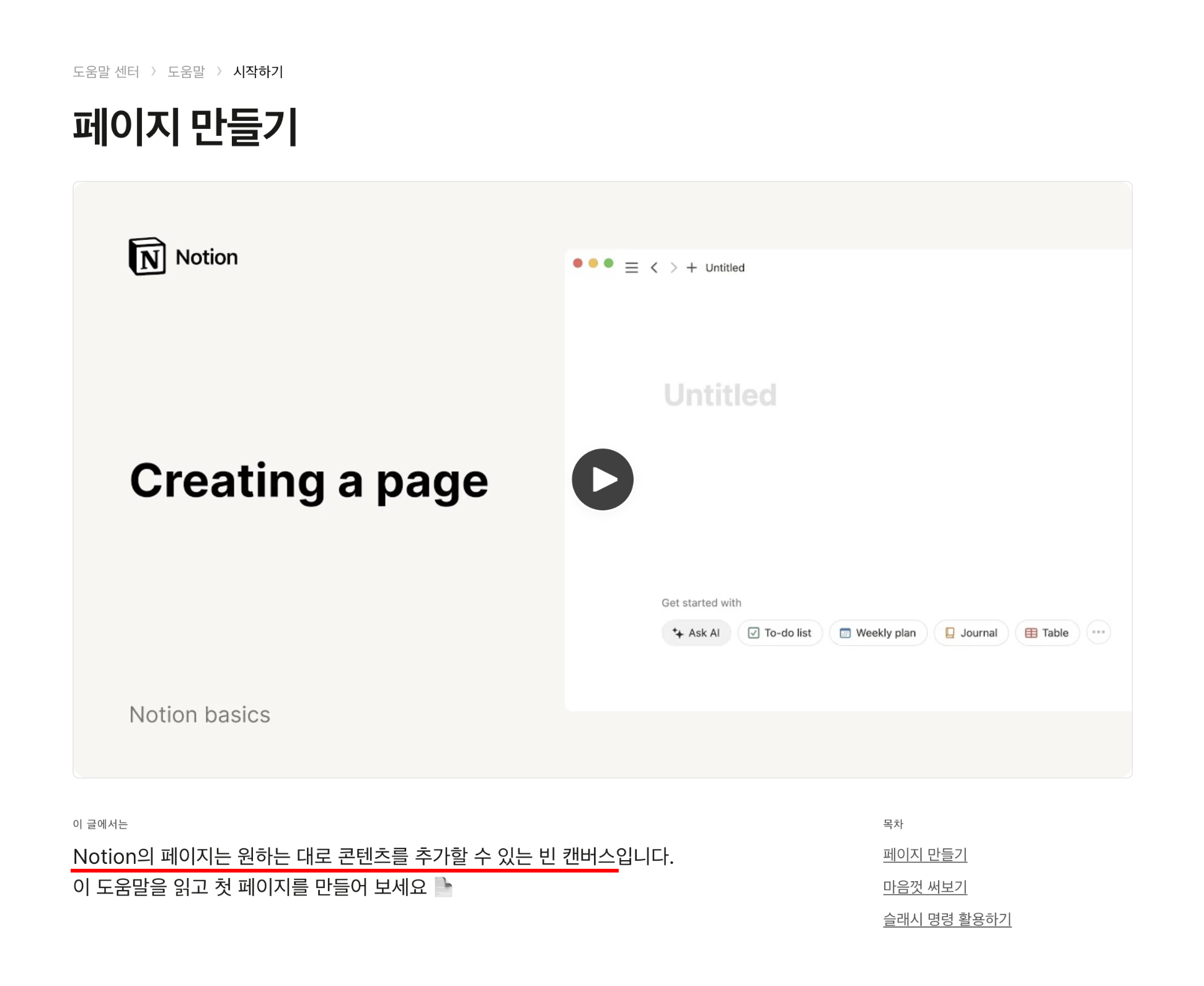Click the Untitled tab label in toolbar
Viewport: 1204px width, 986px height.
pos(725,268)
